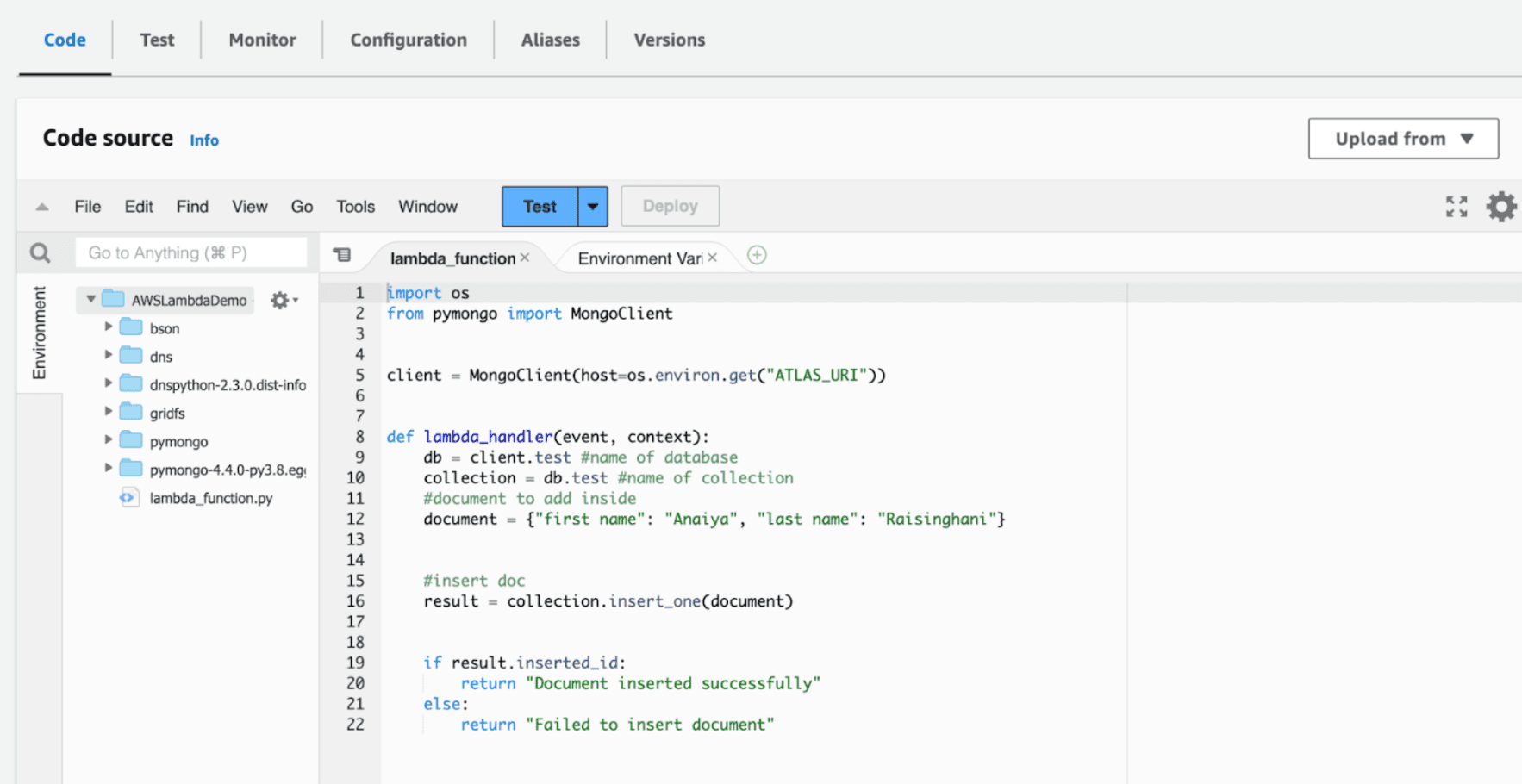The image size is (1522, 784).
Task: Open the Test button dropdown arrow
Action: click(x=593, y=207)
